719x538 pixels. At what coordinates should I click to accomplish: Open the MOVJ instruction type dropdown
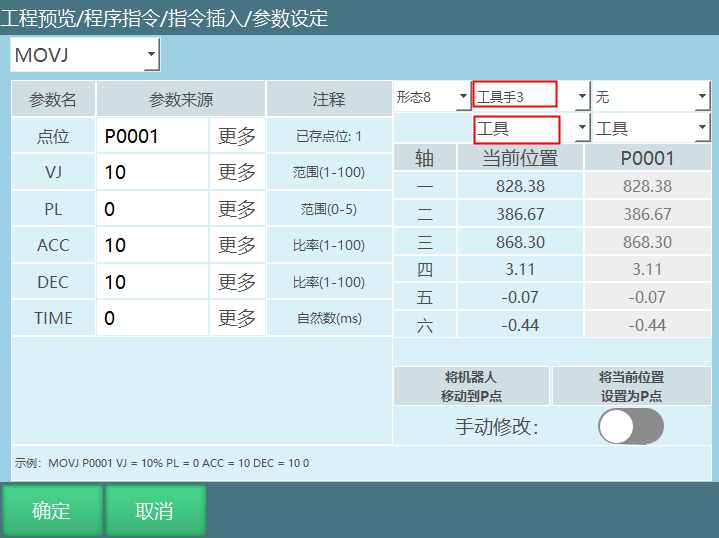(85, 55)
